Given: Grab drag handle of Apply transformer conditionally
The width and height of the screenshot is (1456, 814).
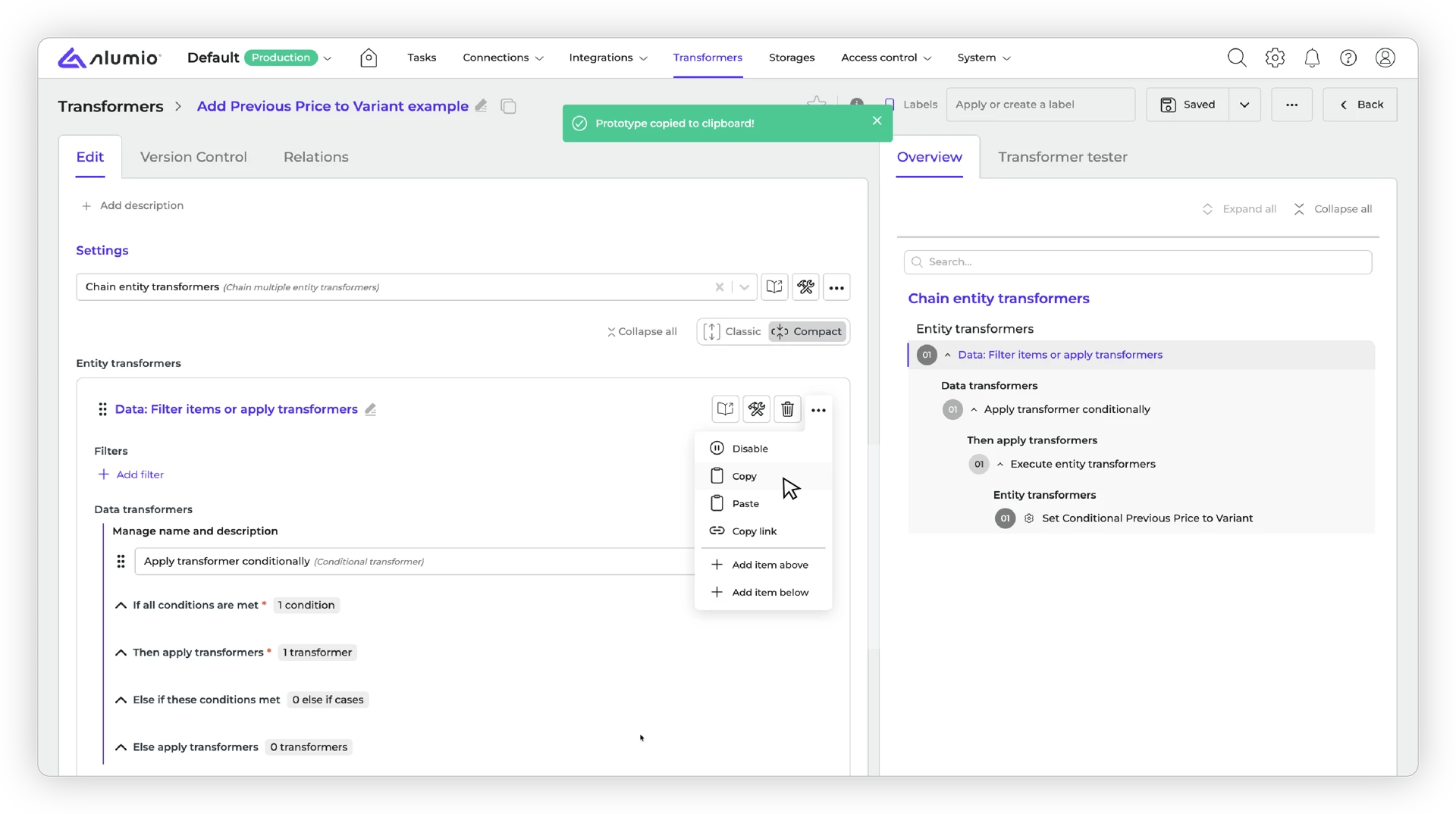Looking at the screenshot, I should pos(121,562).
